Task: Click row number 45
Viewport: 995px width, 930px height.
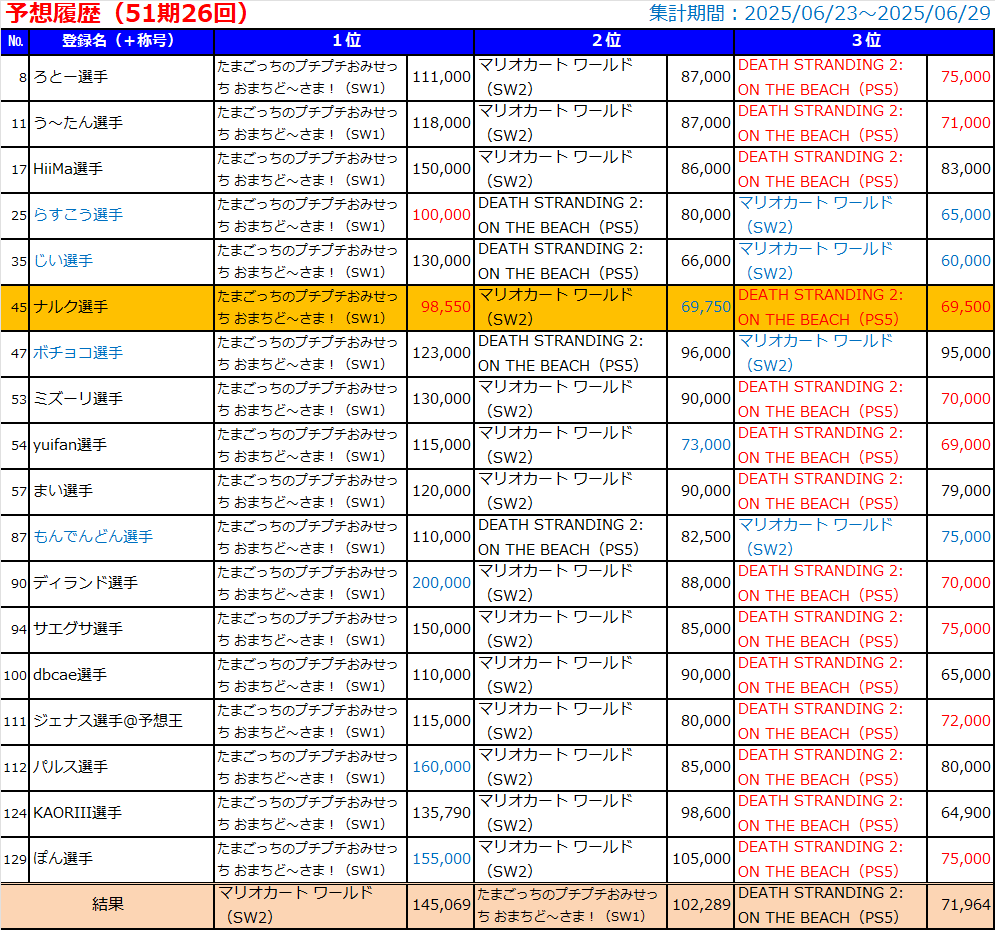Action: click(19, 308)
